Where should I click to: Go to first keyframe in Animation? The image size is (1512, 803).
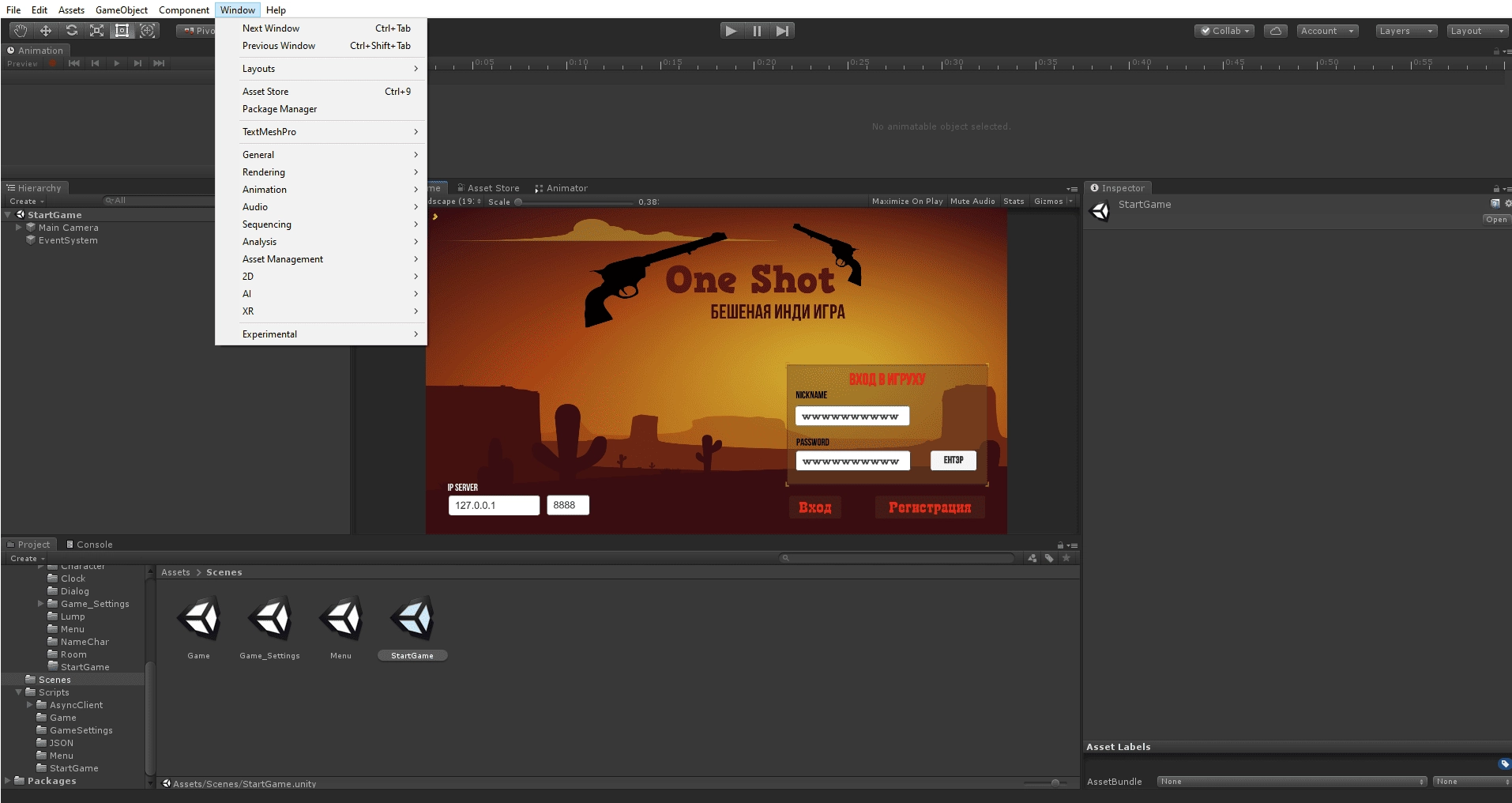click(73, 63)
